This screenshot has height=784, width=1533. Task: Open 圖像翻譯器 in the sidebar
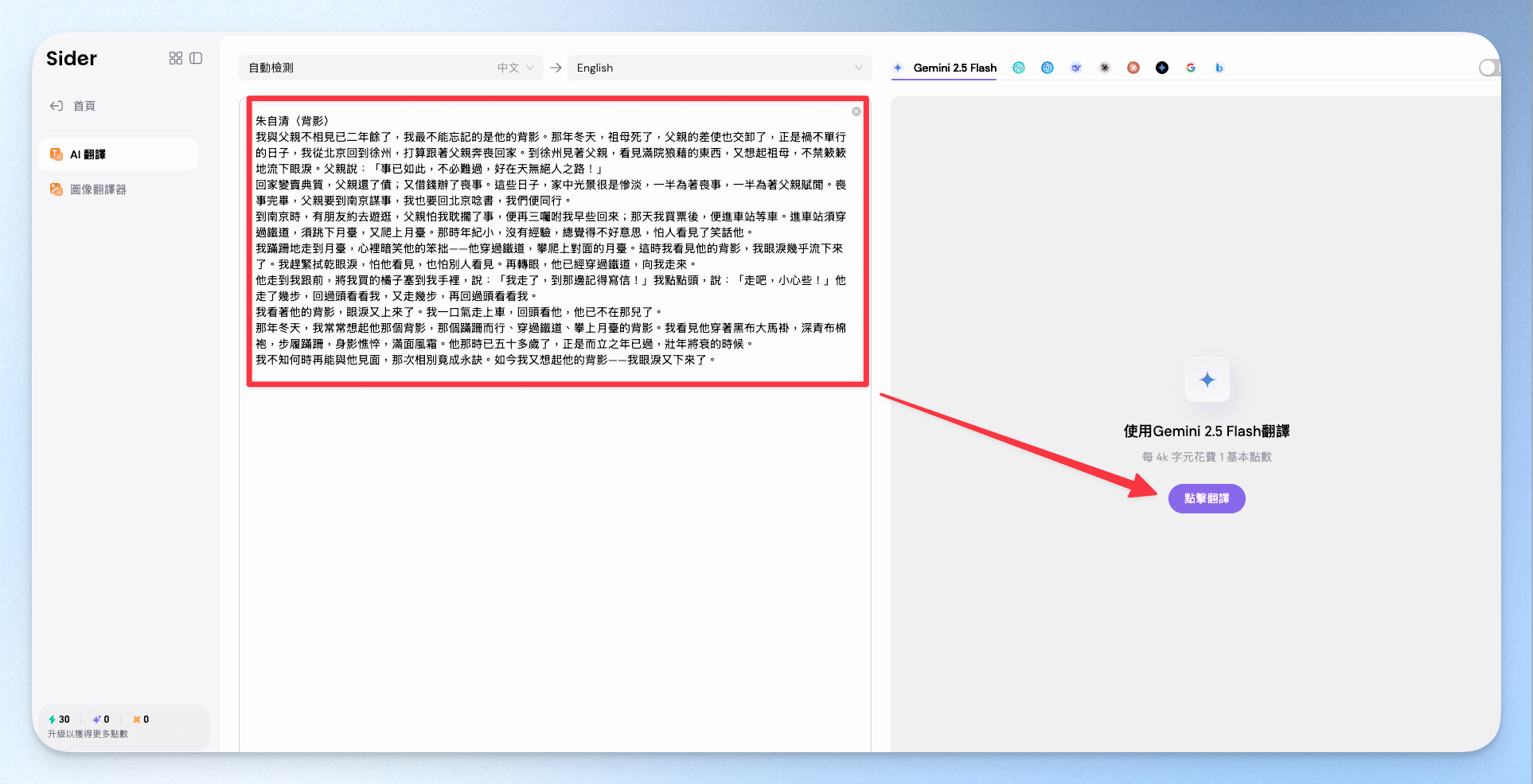[98, 189]
